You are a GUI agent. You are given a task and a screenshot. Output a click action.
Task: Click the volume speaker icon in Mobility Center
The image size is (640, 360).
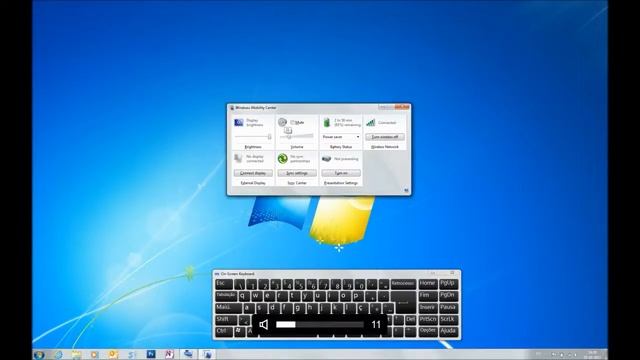click(282, 122)
